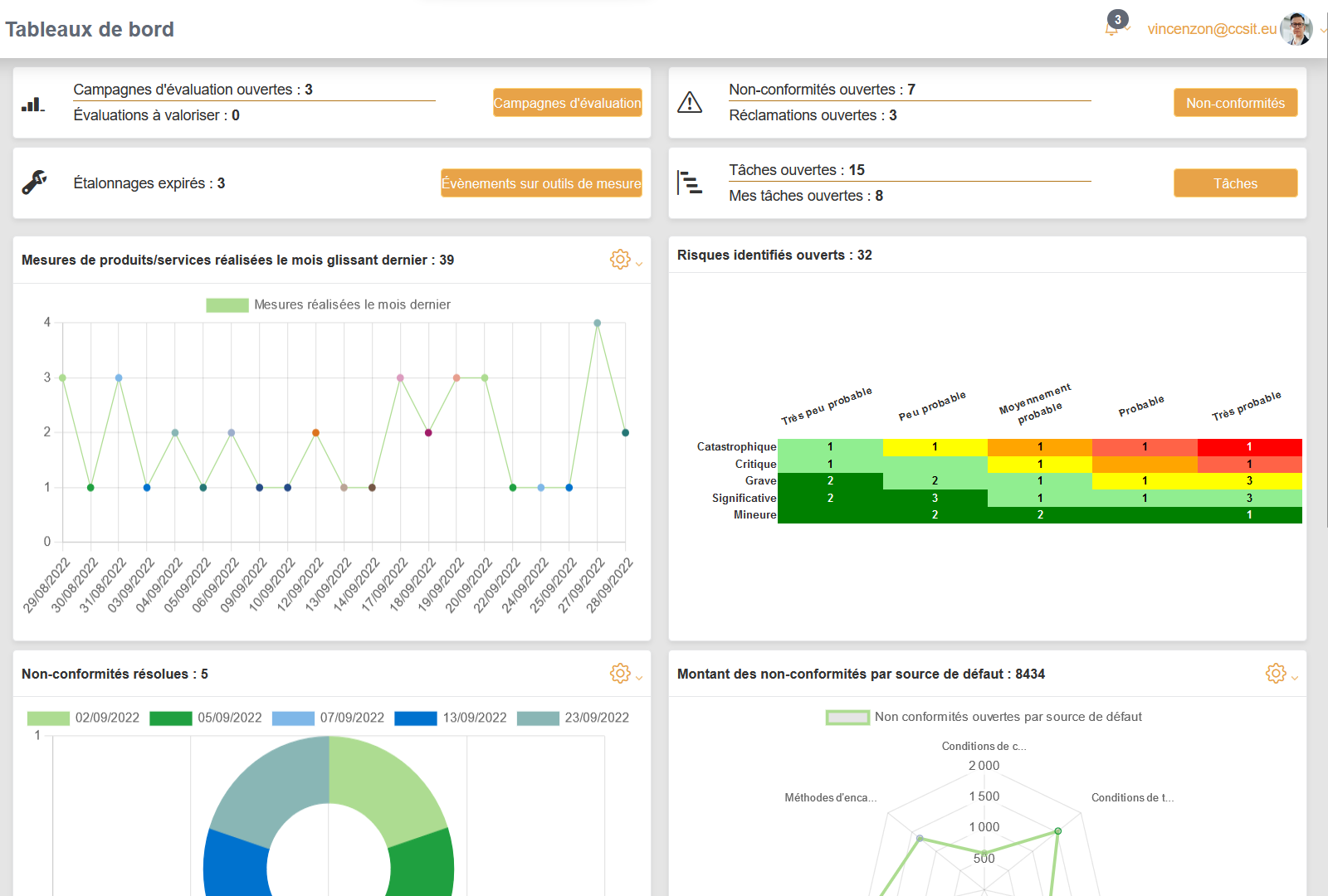Viewport: 1328px width, 896px height.
Task: Click the wrench icon next to Étalonnages expirés
Action: point(33,183)
